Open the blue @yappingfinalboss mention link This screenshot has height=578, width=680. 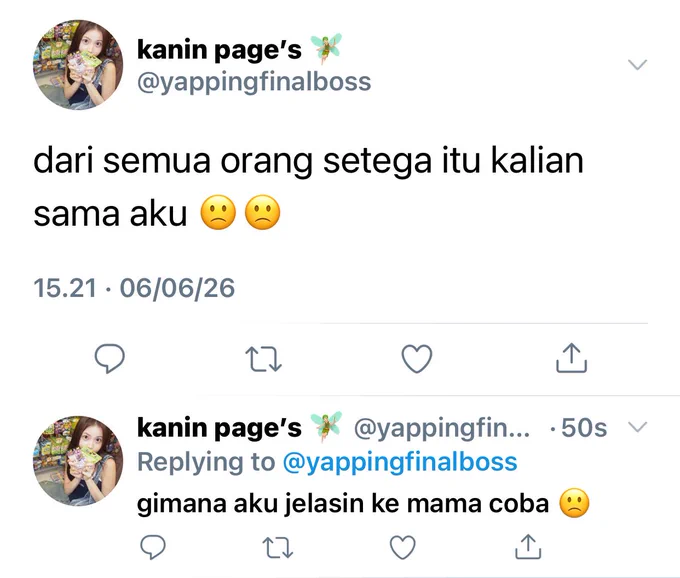pyautogui.click(x=400, y=462)
